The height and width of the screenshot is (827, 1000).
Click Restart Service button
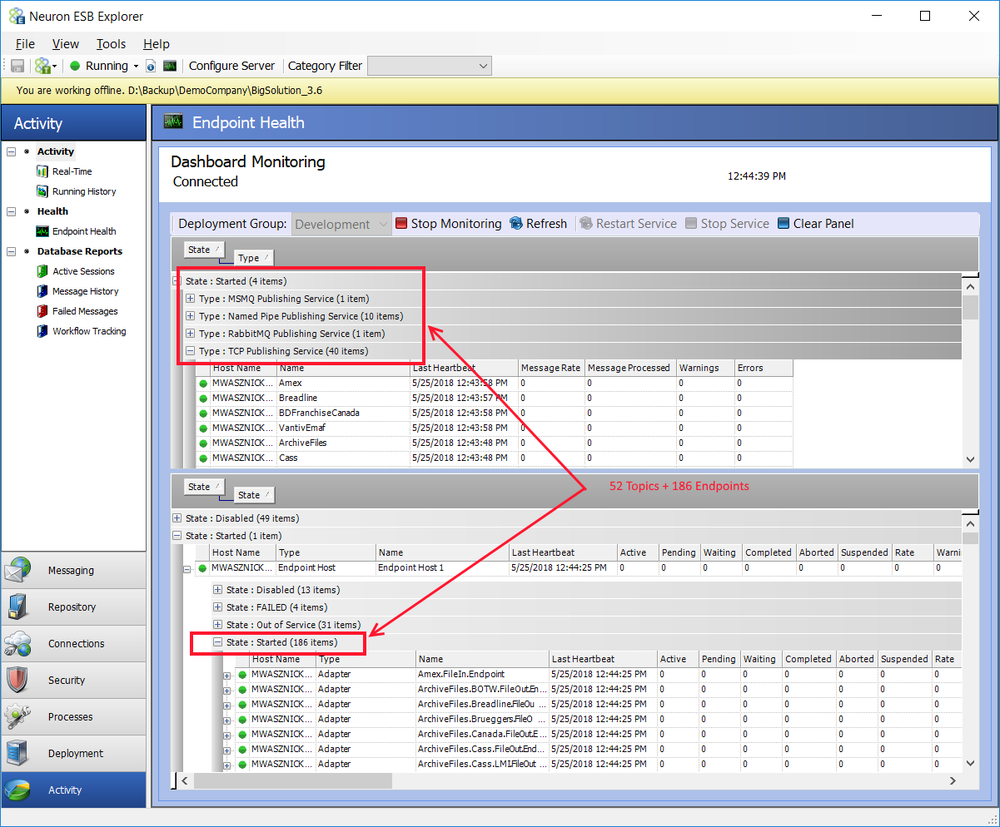pos(628,224)
